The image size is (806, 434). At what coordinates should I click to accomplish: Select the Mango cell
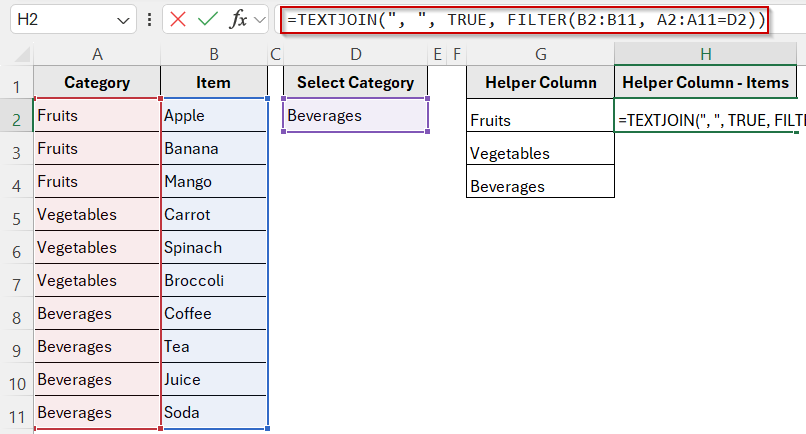213,181
